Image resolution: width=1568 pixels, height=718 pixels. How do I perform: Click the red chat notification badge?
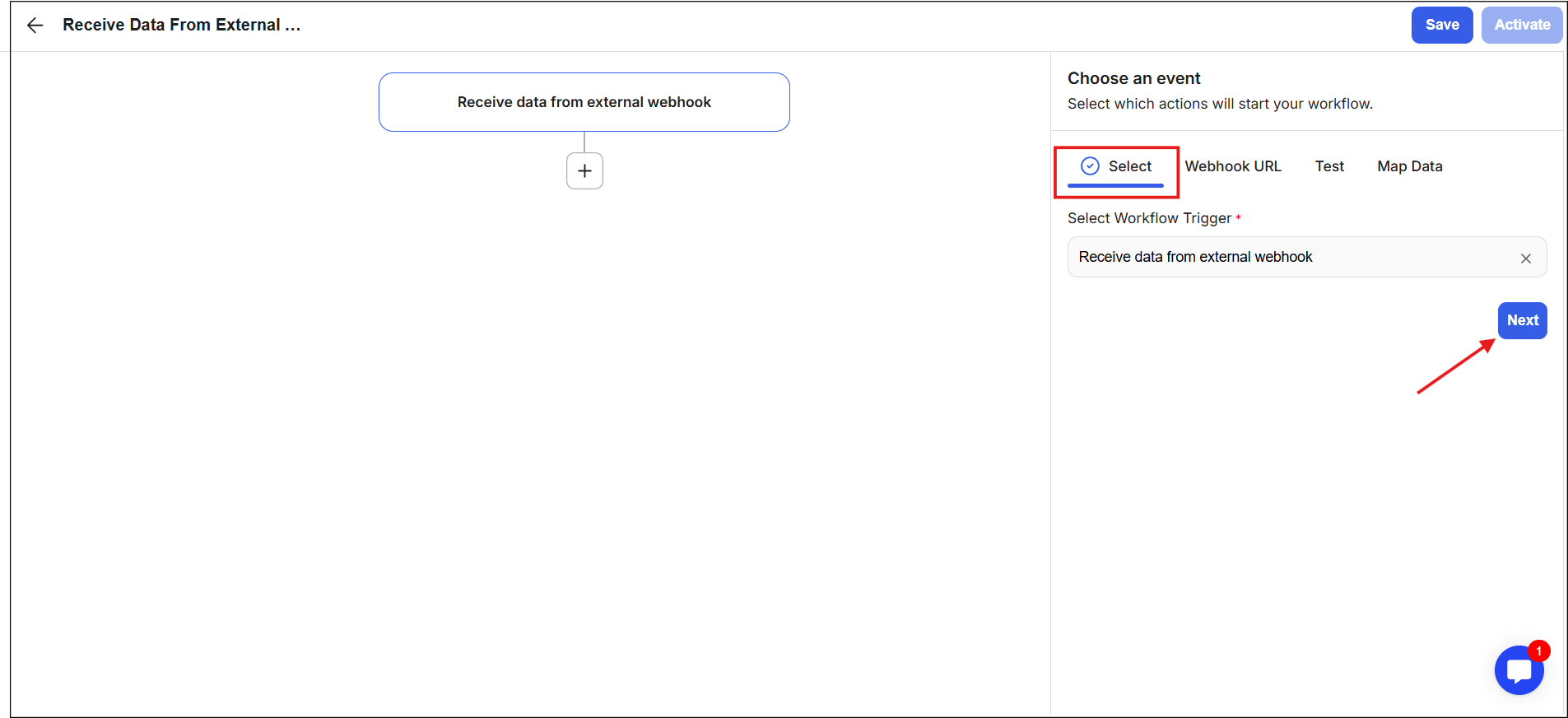point(1538,651)
